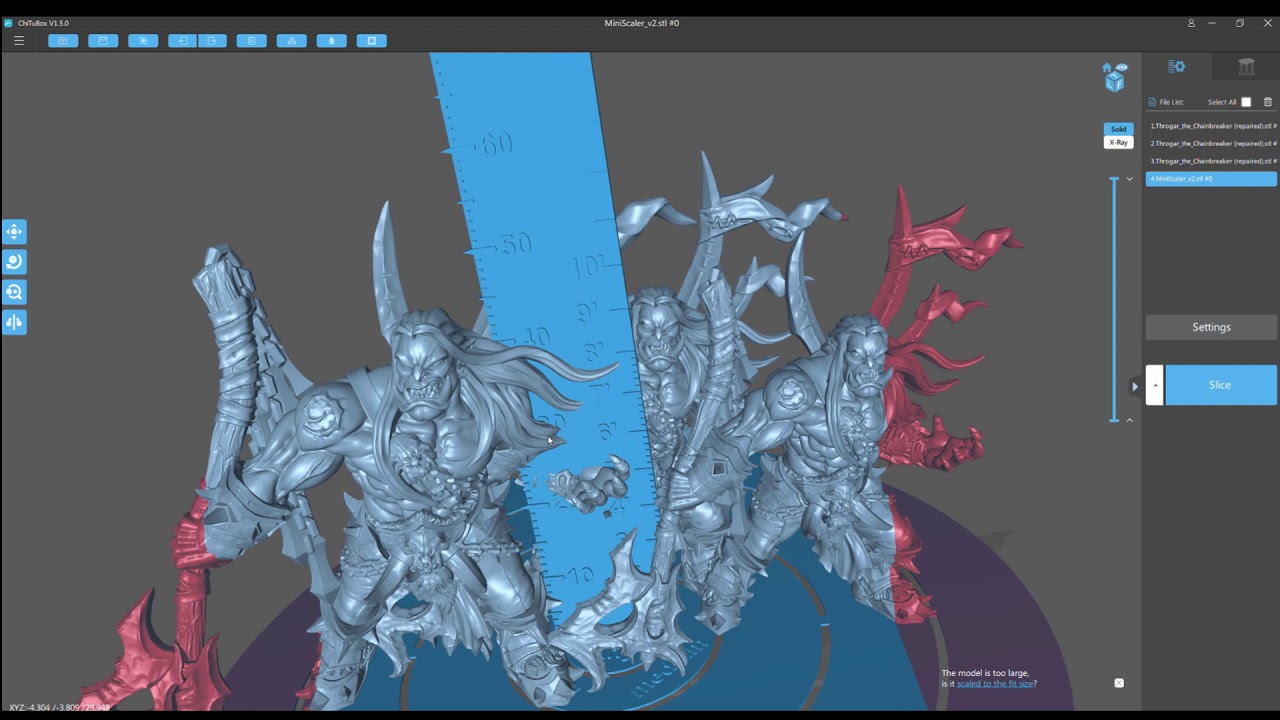Click the Auto Layout toolbar icon
This screenshot has width=1280, height=720.
292,41
